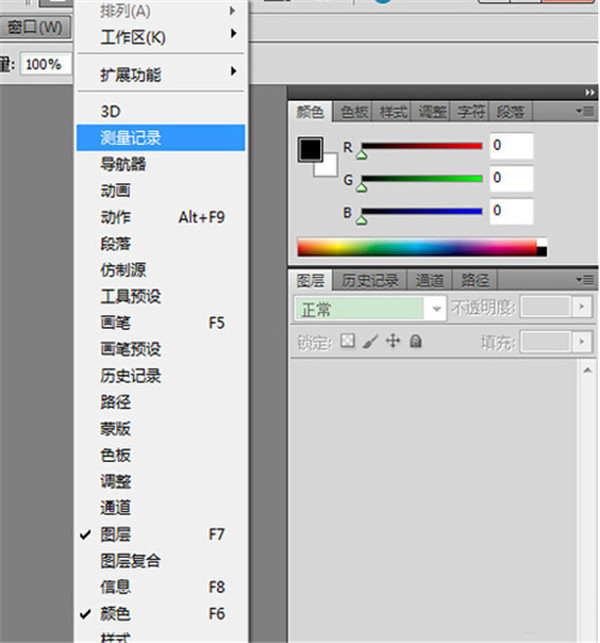This screenshot has height=643, width=600.
Task: Select 仿制源 menu entry
Action: (x=161, y=270)
